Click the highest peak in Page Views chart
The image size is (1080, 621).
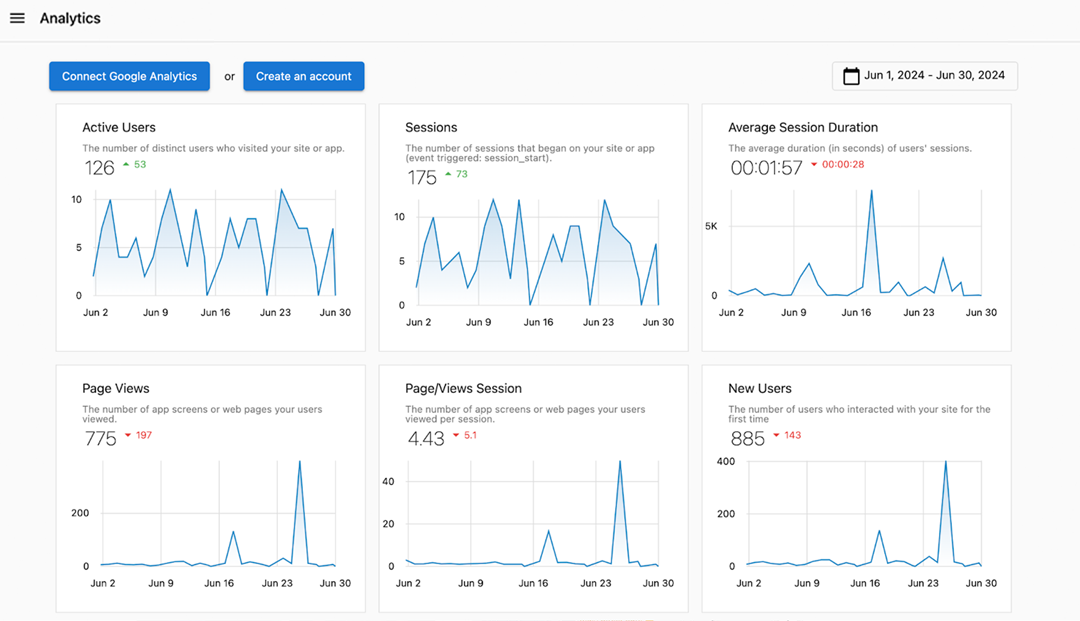[x=299, y=462]
